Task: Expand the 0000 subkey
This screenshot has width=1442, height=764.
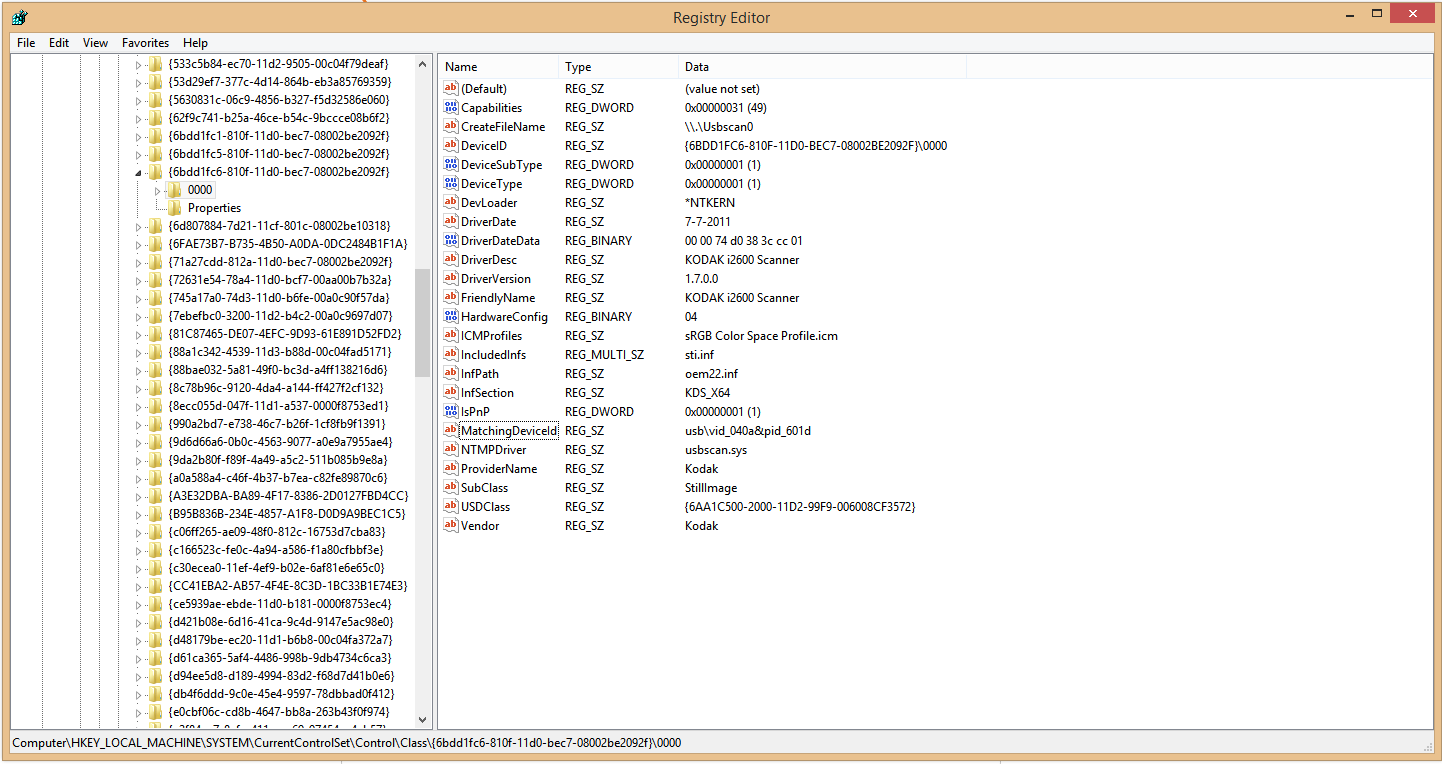Action: click(157, 190)
